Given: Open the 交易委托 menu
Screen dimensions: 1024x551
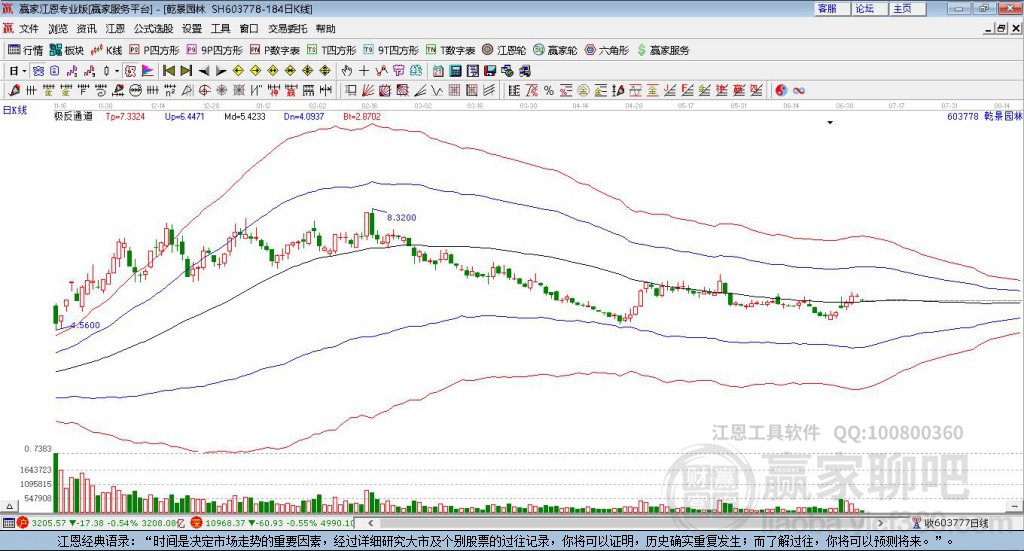Looking at the screenshot, I should pyautogui.click(x=287, y=29).
